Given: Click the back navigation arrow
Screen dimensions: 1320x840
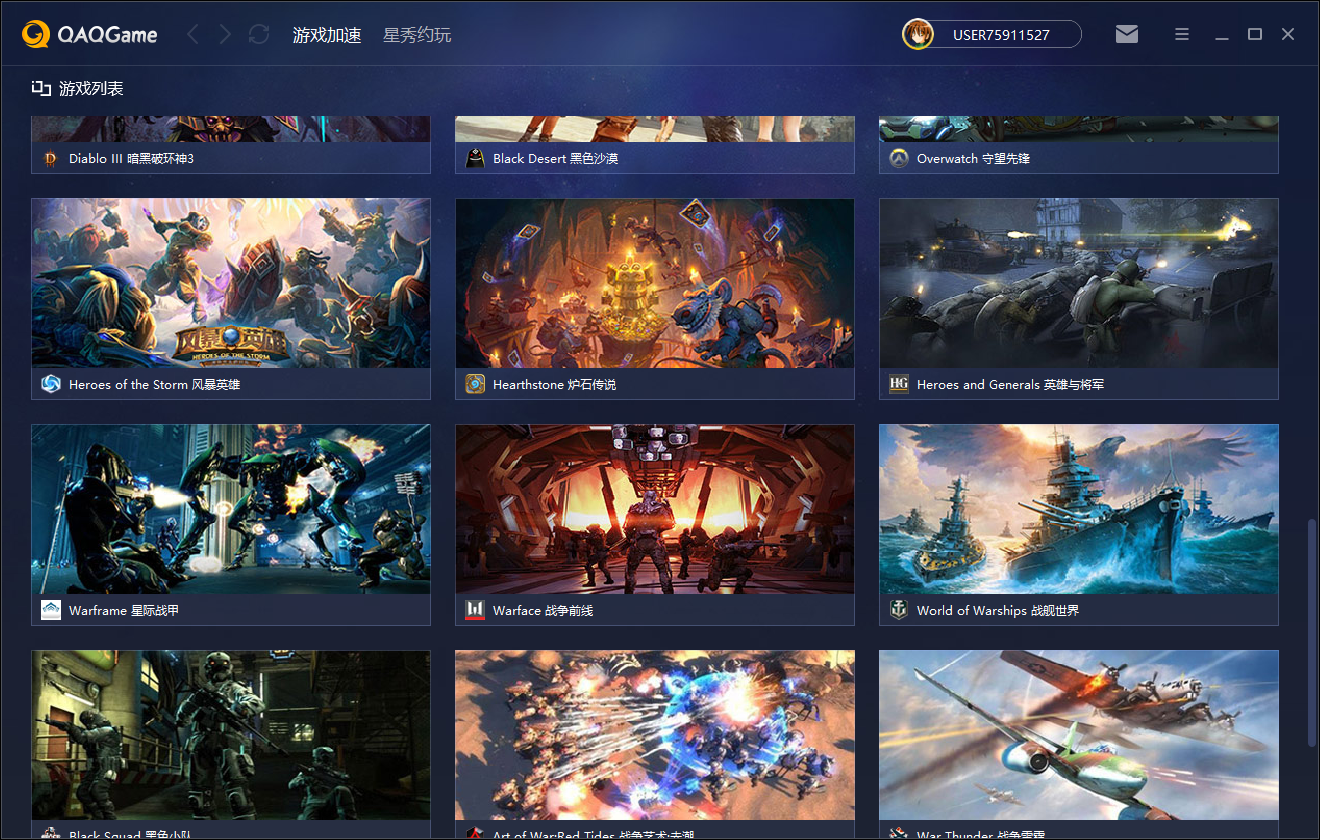Looking at the screenshot, I should (192, 33).
